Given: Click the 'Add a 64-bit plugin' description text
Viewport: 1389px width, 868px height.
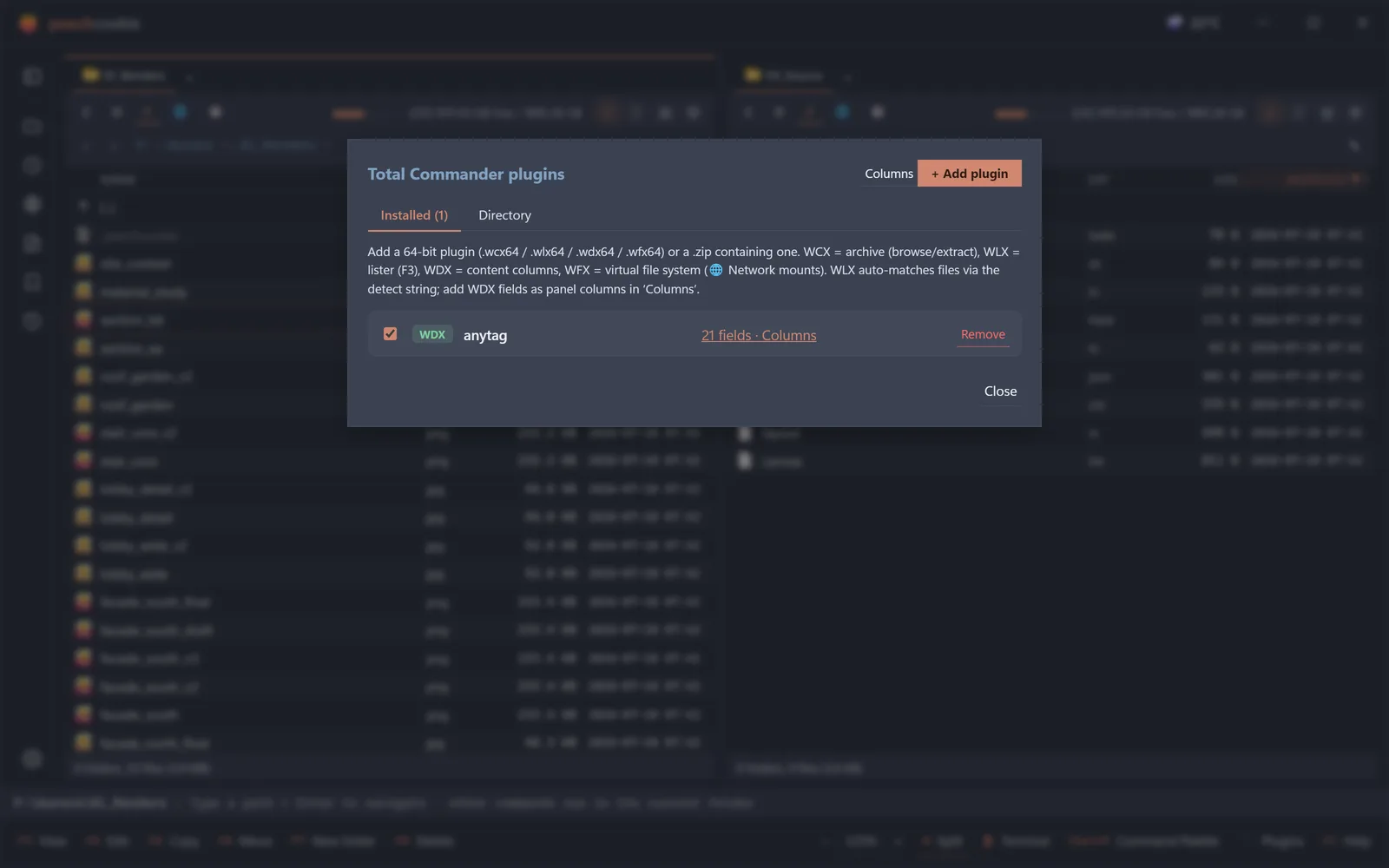Looking at the screenshot, I should 694,270.
